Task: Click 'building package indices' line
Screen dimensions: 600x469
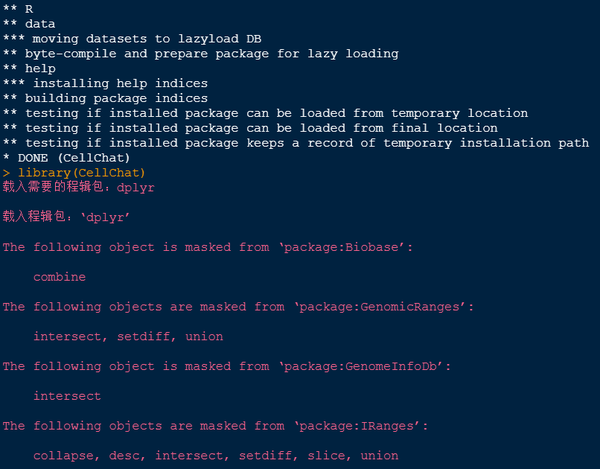Action: [x=105, y=98]
